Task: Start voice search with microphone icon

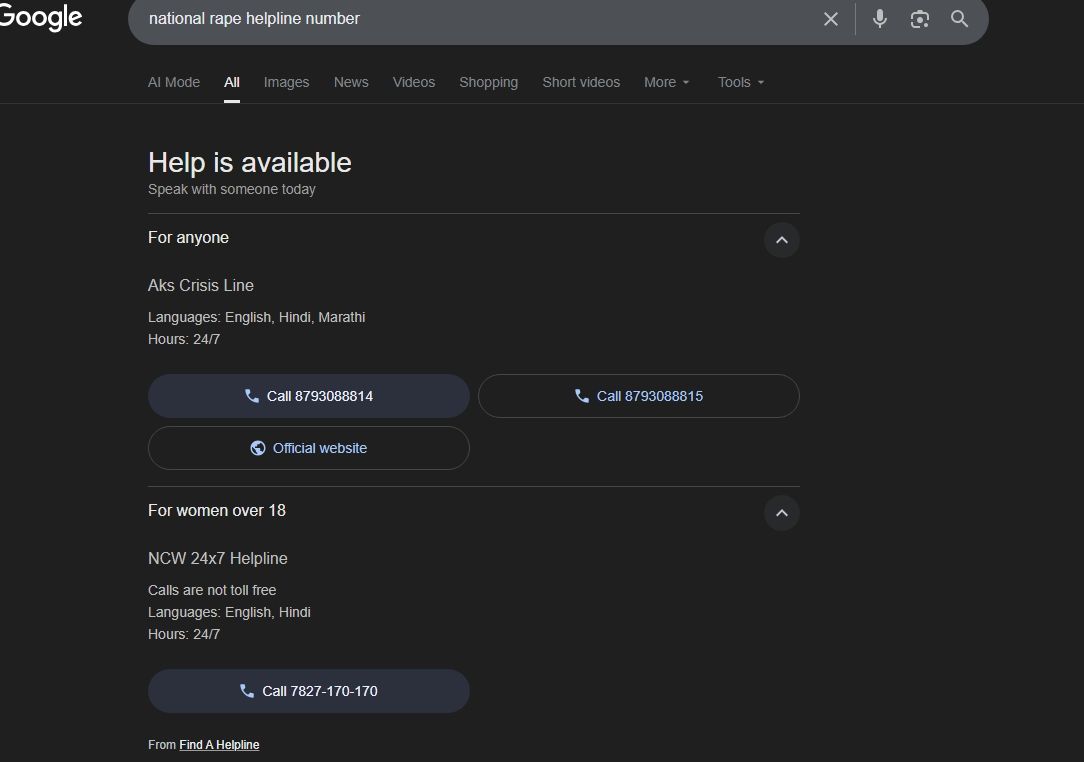Action: [x=880, y=19]
